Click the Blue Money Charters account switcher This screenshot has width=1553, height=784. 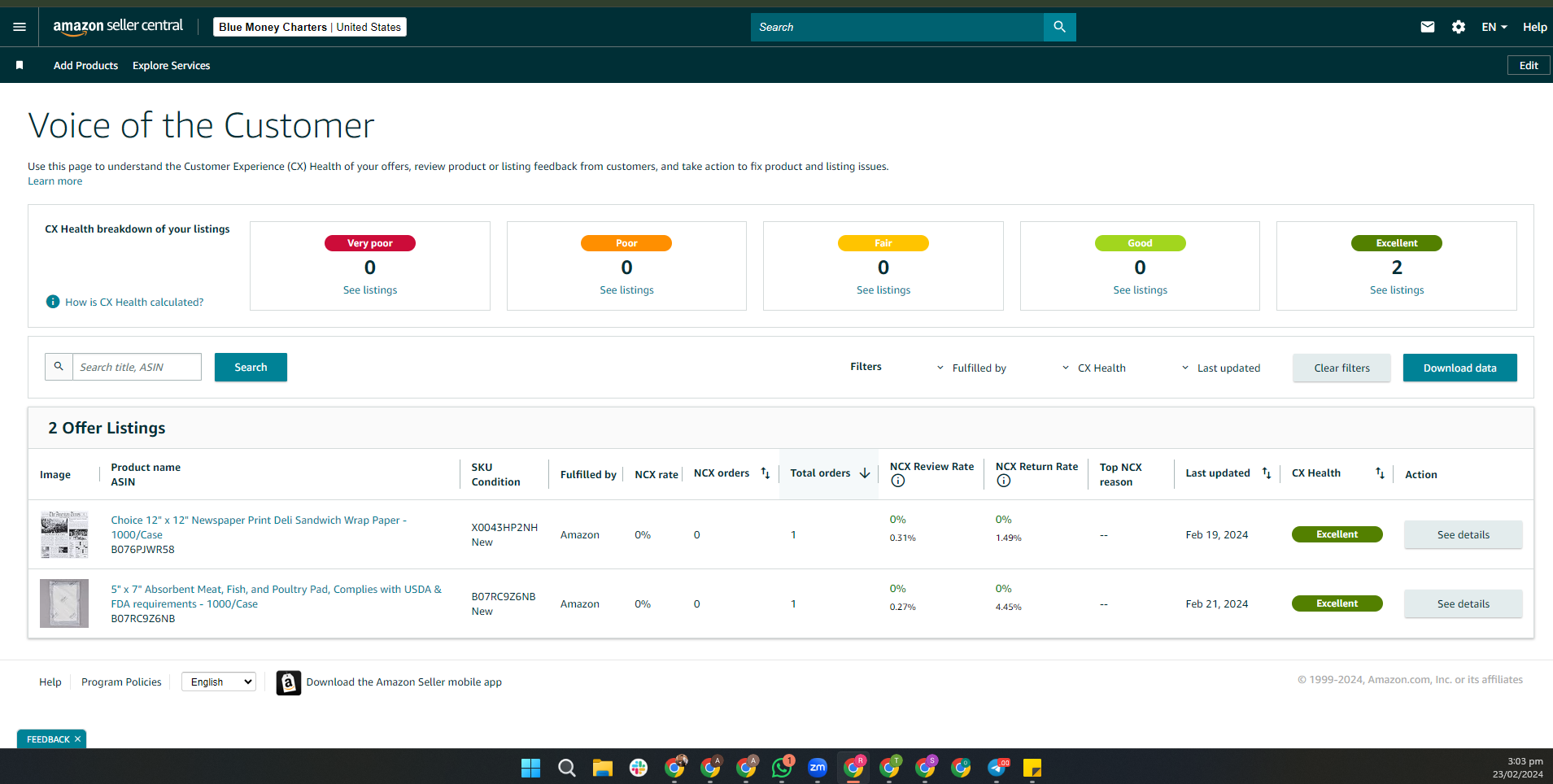[310, 27]
